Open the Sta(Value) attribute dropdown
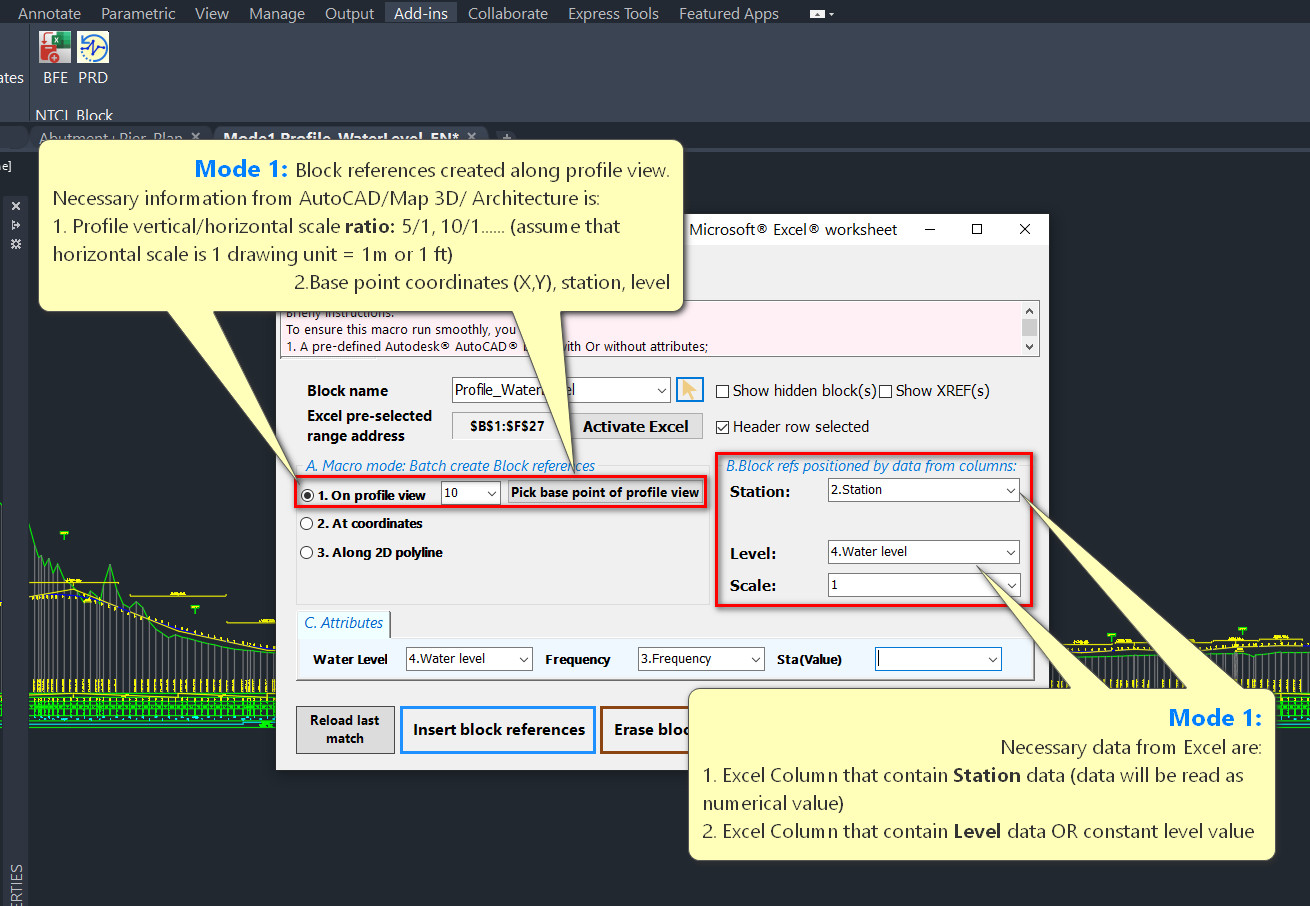1310x906 pixels. (992, 659)
